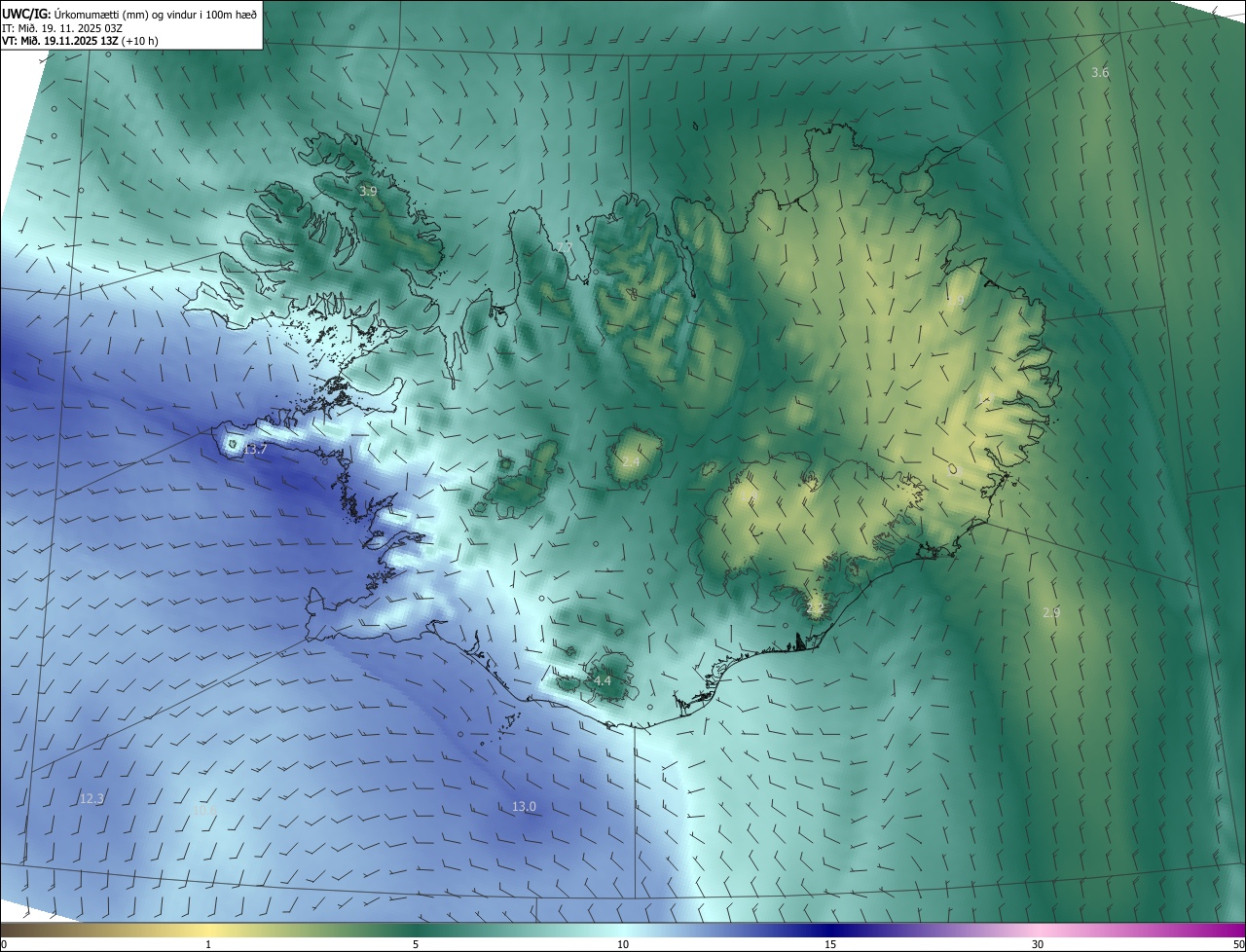Click the 2.4 value on the central glacier

tap(631, 461)
